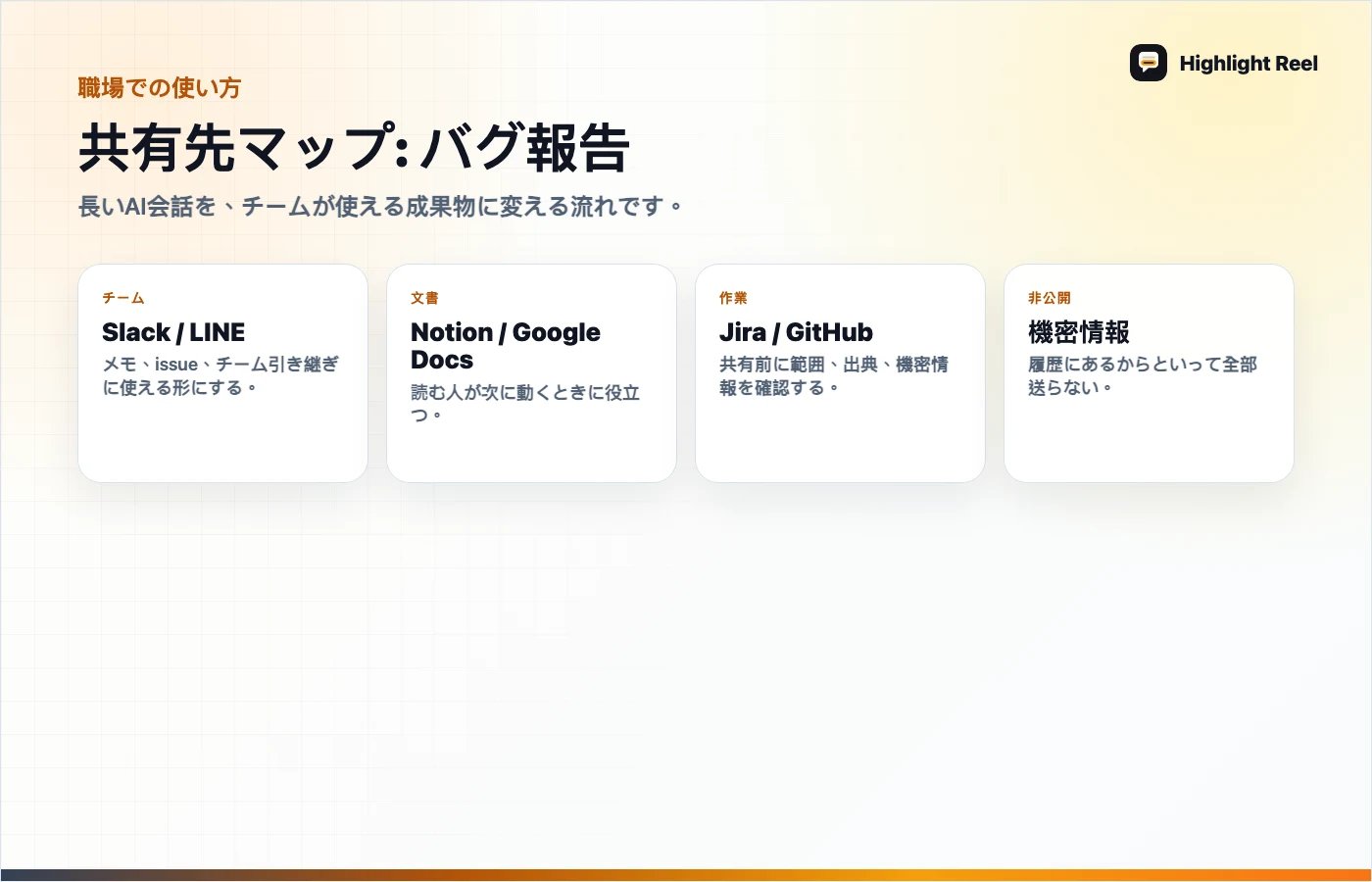This screenshot has width=1372, height=882.
Task: Click the headline 共有先マップ: バグ報告
Action: 354,148
